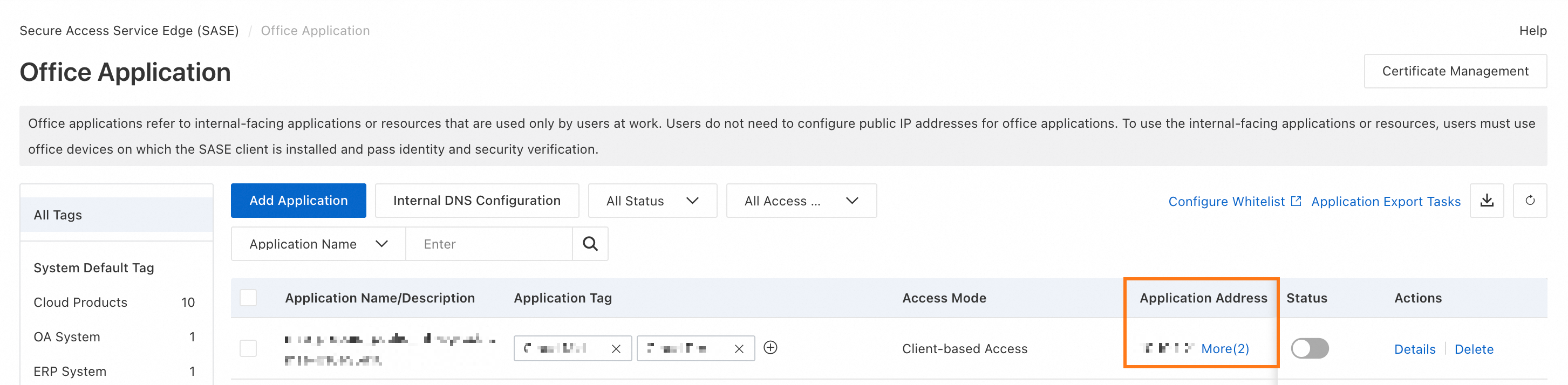Open Certificate Management
1568x385 pixels.
click(x=1455, y=71)
